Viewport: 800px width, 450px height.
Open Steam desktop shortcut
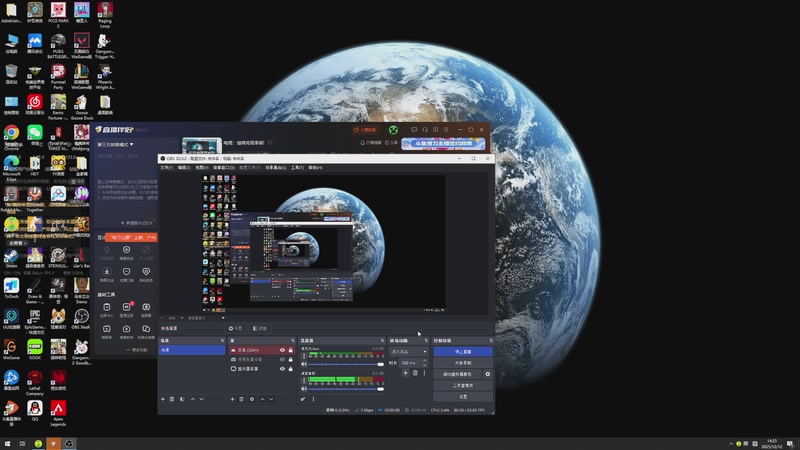11,258
